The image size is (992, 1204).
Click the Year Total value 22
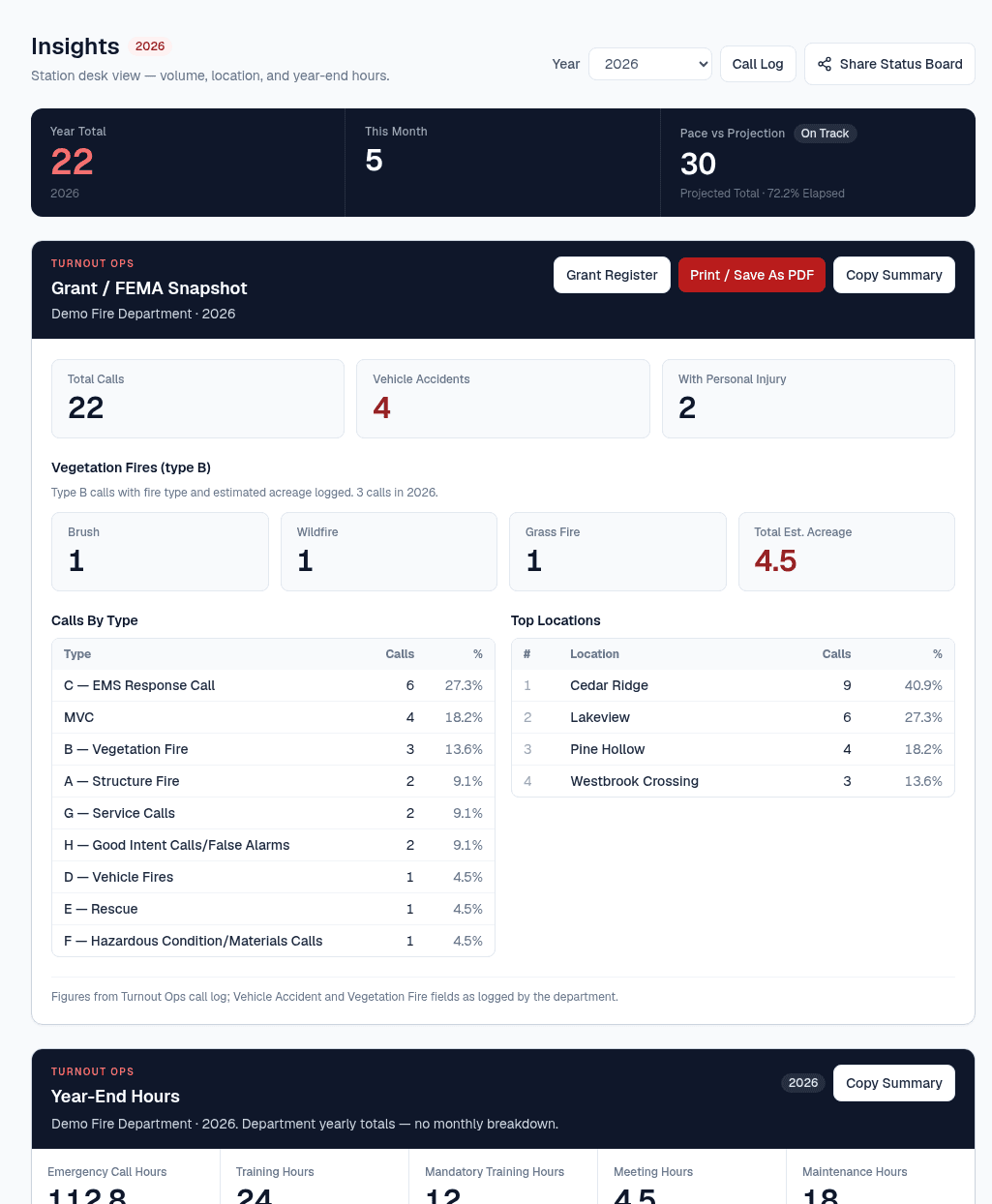click(73, 162)
